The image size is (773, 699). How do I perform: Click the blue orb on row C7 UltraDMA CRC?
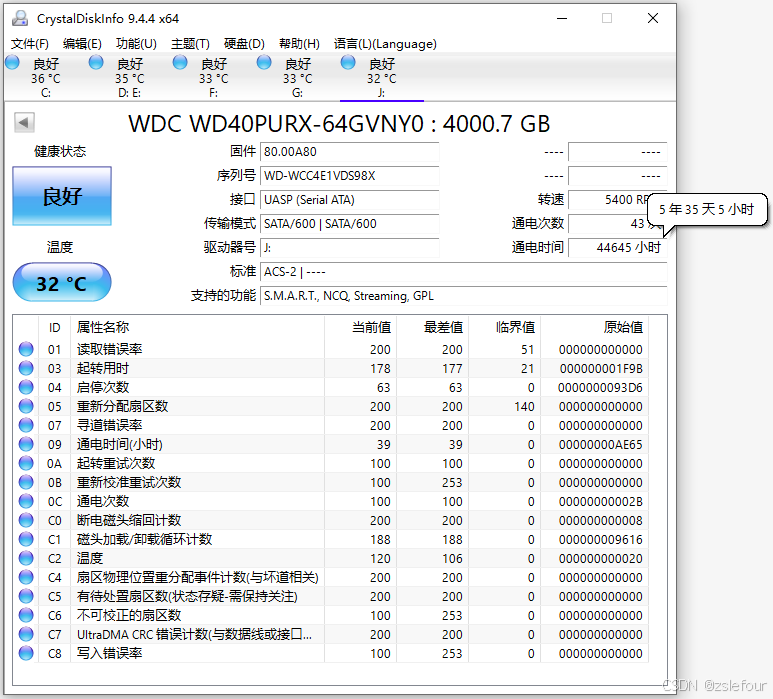pos(26,634)
